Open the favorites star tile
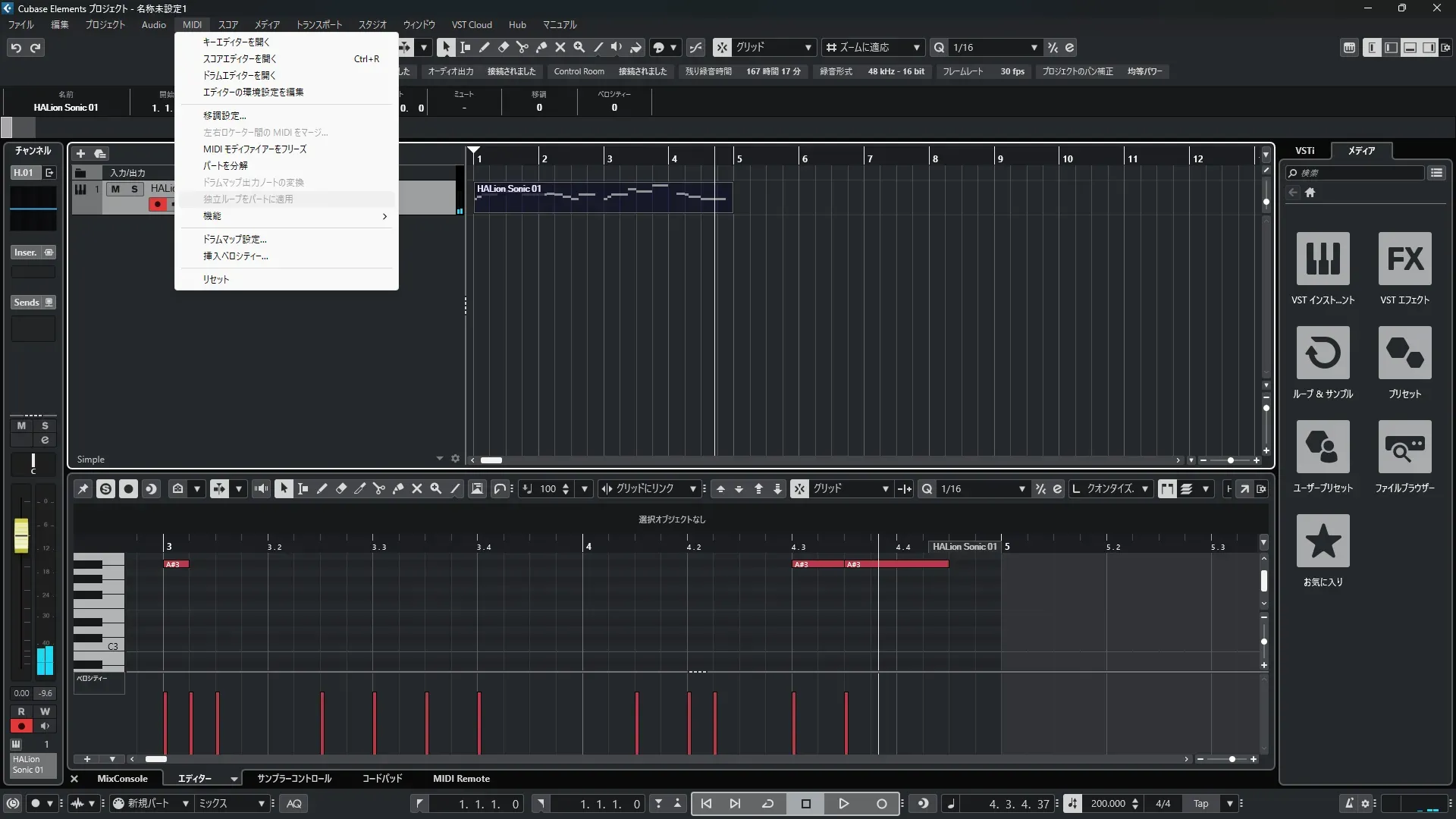The height and width of the screenshot is (819, 1456). pos(1323,541)
